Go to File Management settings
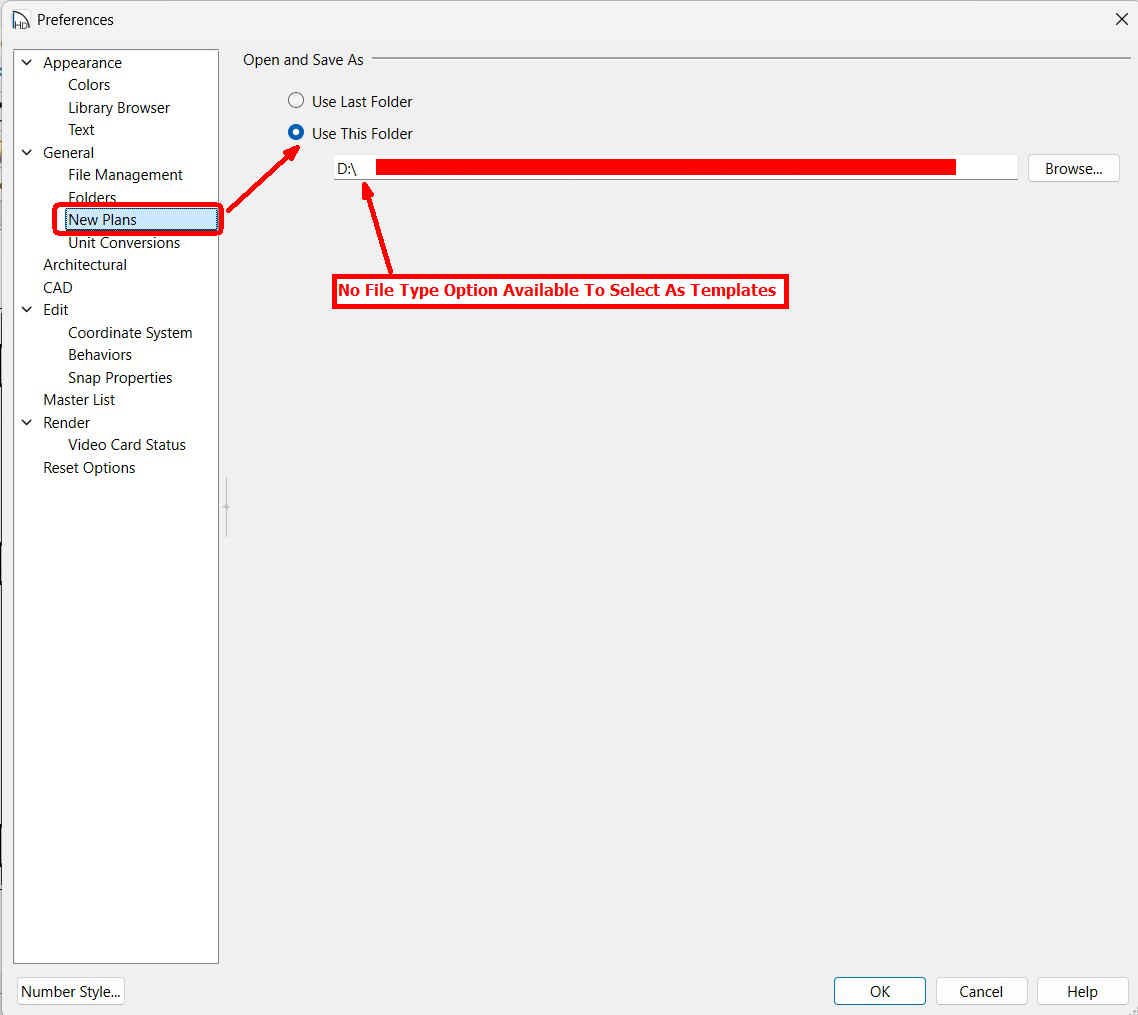The width and height of the screenshot is (1138, 1015). pyautogui.click(x=125, y=175)
